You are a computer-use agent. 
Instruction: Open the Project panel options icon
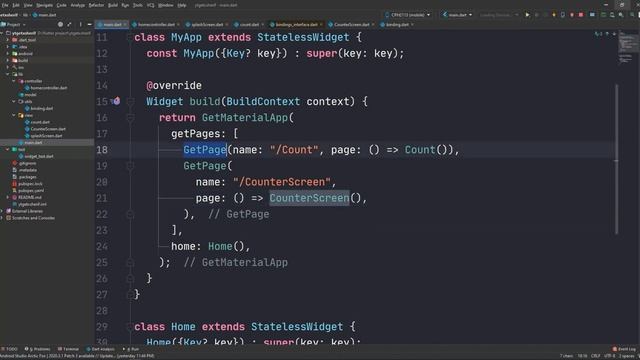tap(80, 24)
